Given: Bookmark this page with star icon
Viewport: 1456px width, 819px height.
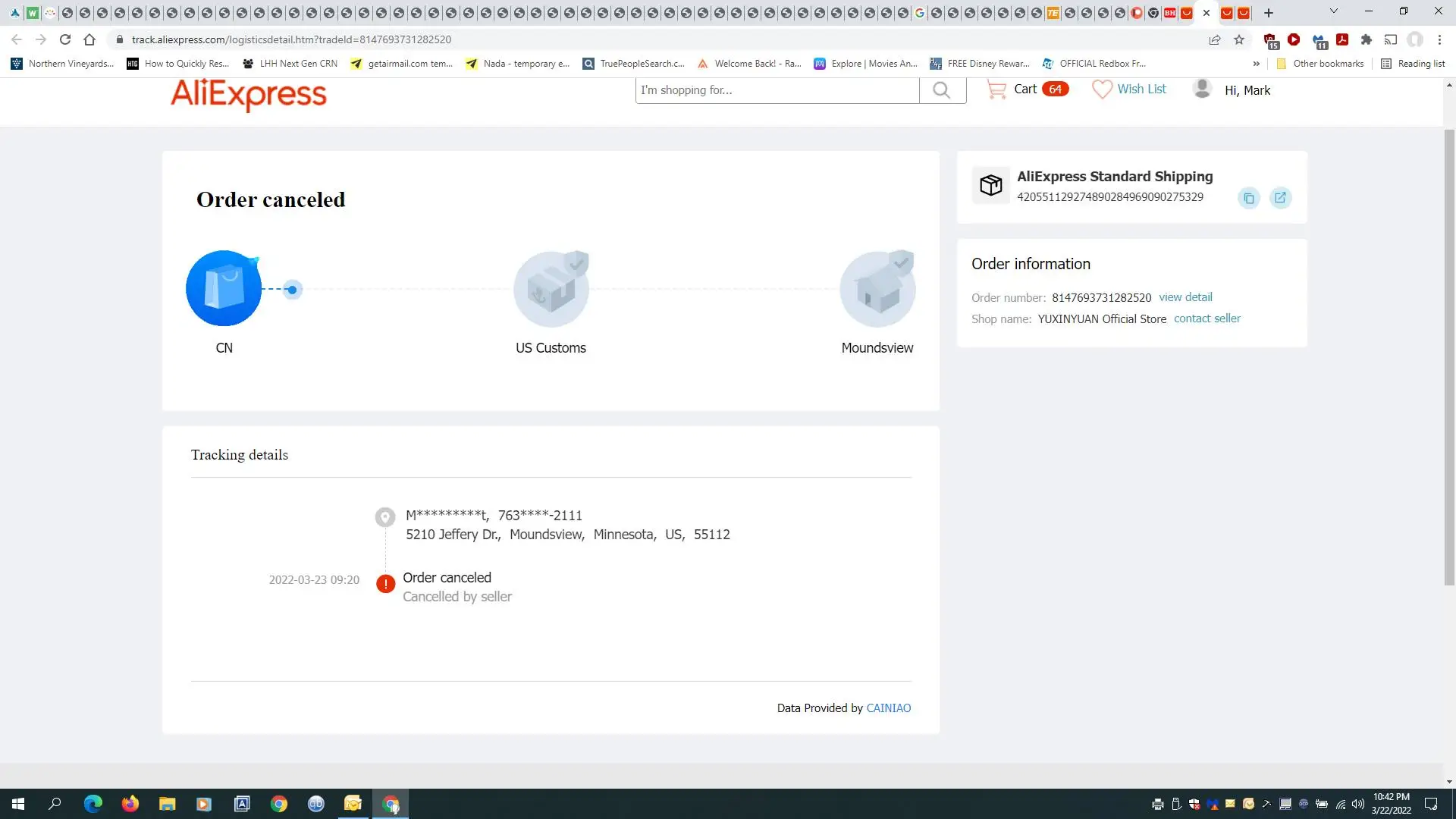Looking at the screenshot, I should [1239, 39].
